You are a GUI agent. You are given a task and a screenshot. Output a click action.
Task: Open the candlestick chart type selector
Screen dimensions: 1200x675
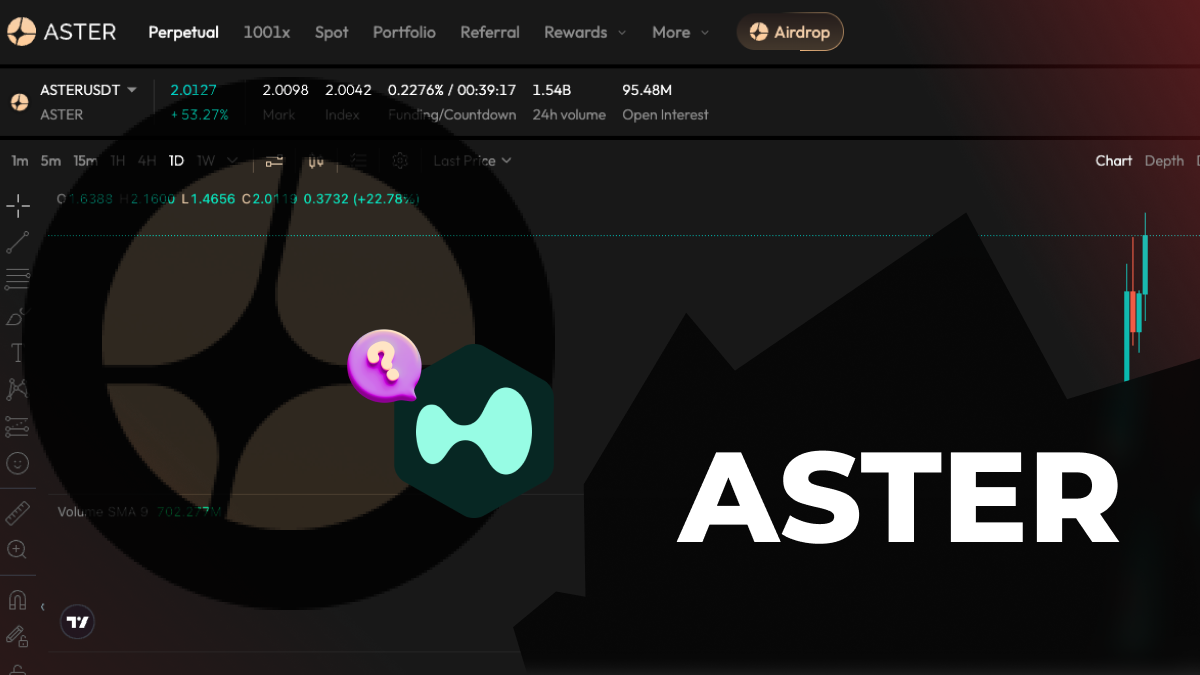pyautogui.click(x=317, y=161)
